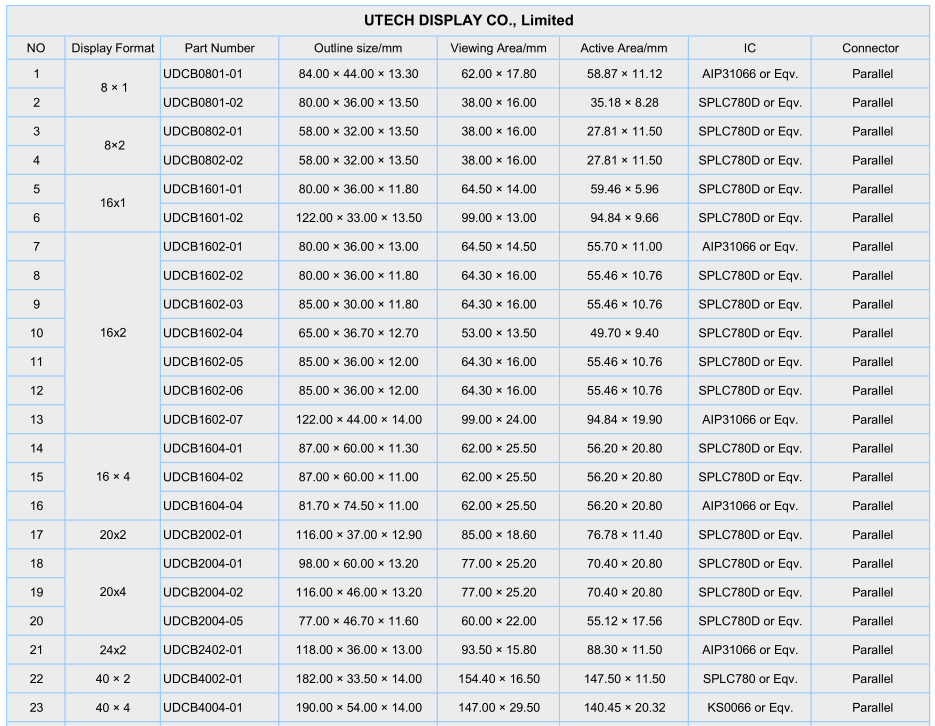Select the 16x1 display format cell
Image resolution: width=935 pixels, height=726 pixels.
tap(113, 203)
